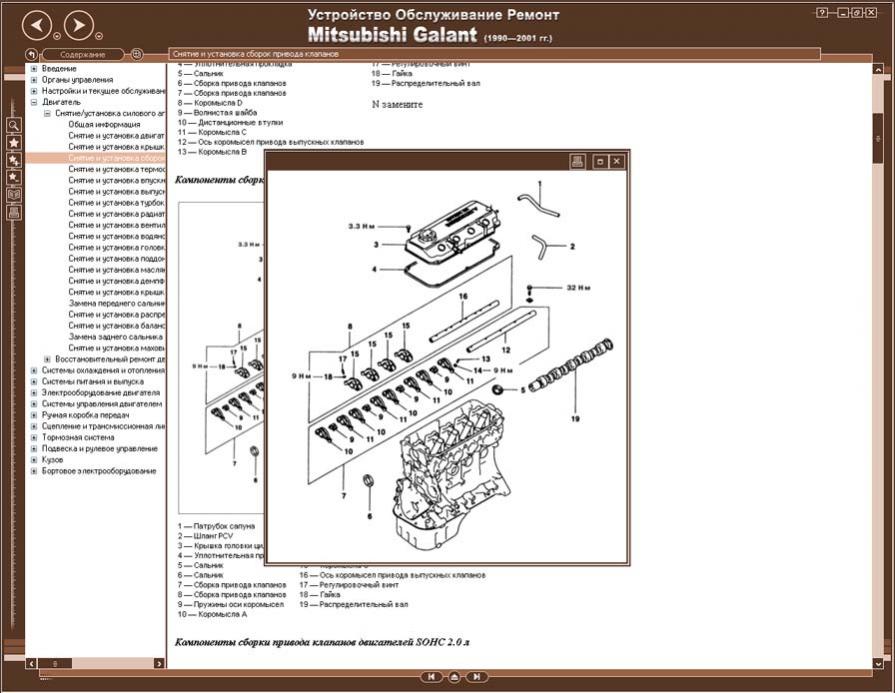Click legend entry 1 — Патрубок сапуна

point(216,526)
